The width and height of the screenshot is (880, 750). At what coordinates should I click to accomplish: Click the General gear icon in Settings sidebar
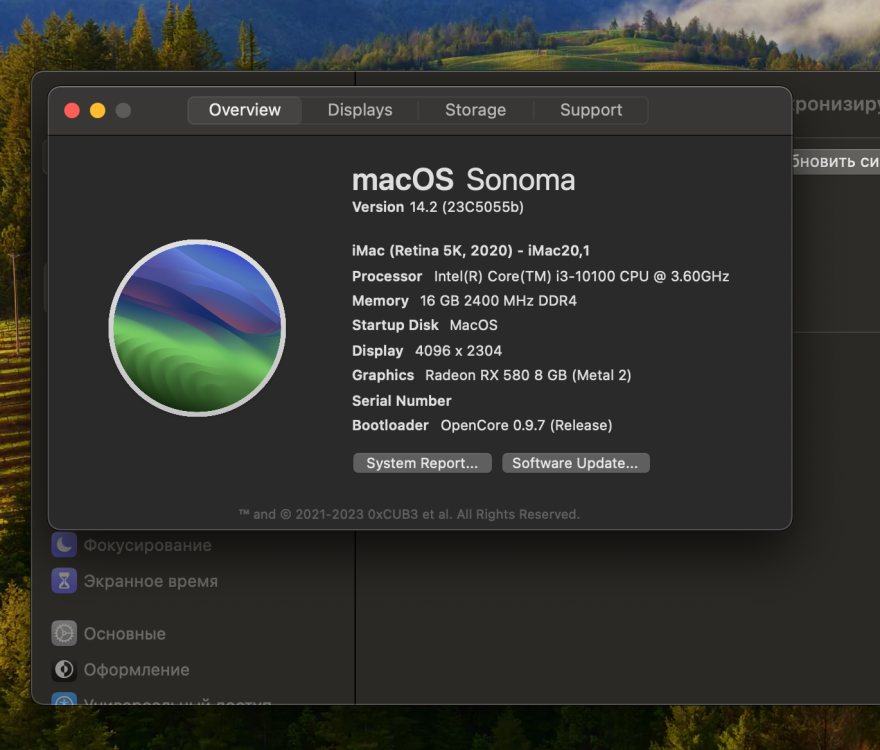click(64, 633)
